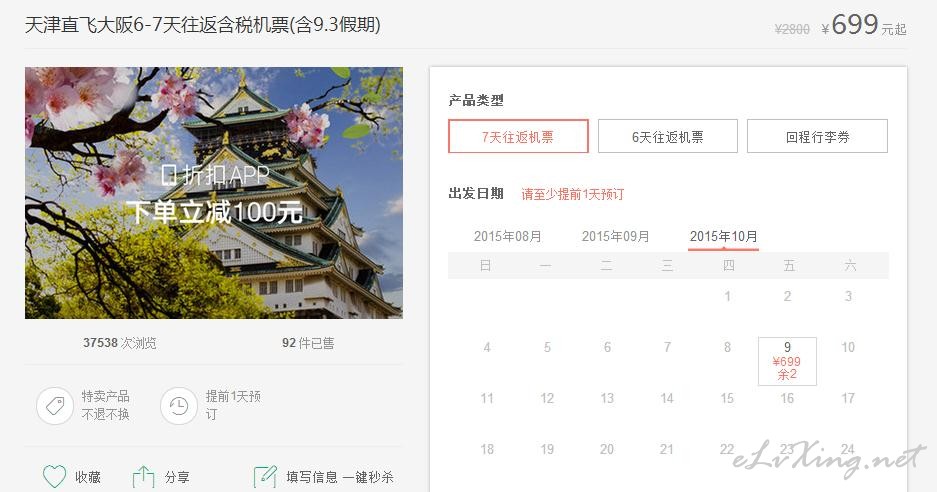Click calendar date 14
The width and height of the screenshot is (937, 492).
coord(667,398)
